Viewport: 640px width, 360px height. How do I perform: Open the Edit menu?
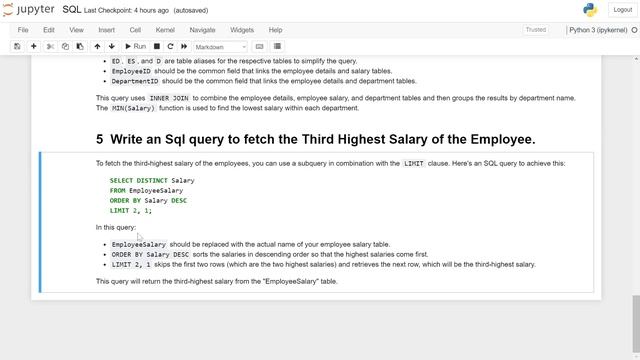click(49, 30)
